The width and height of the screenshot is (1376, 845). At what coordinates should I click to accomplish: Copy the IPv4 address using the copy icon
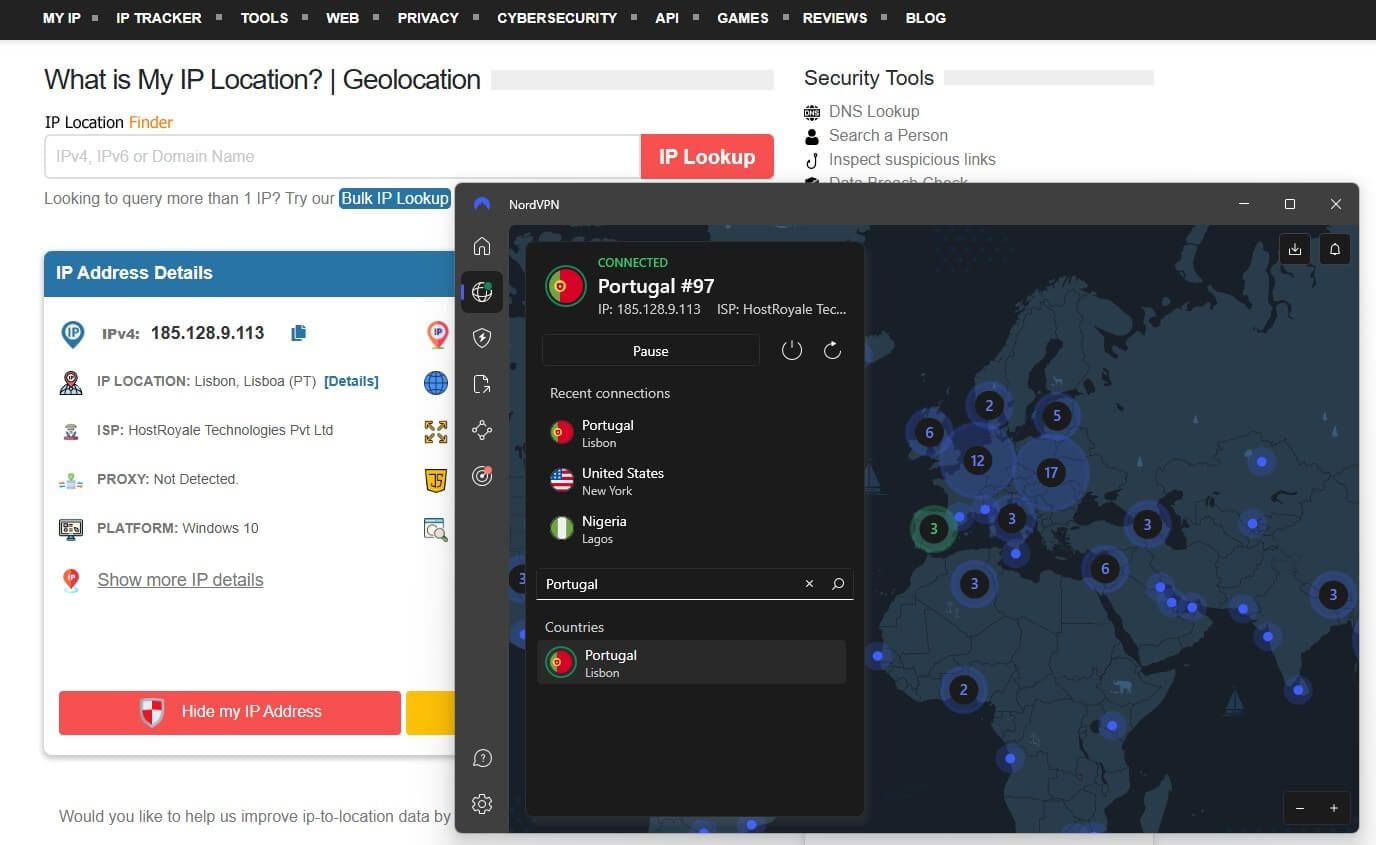298,332
